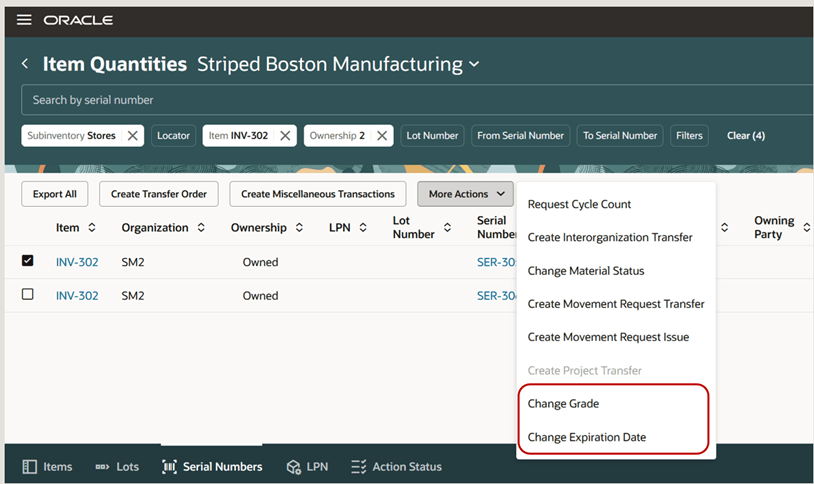Screen dimensions: 814x484
Task: Click sort arrows left of Owning Party
Action: point(724,227)
